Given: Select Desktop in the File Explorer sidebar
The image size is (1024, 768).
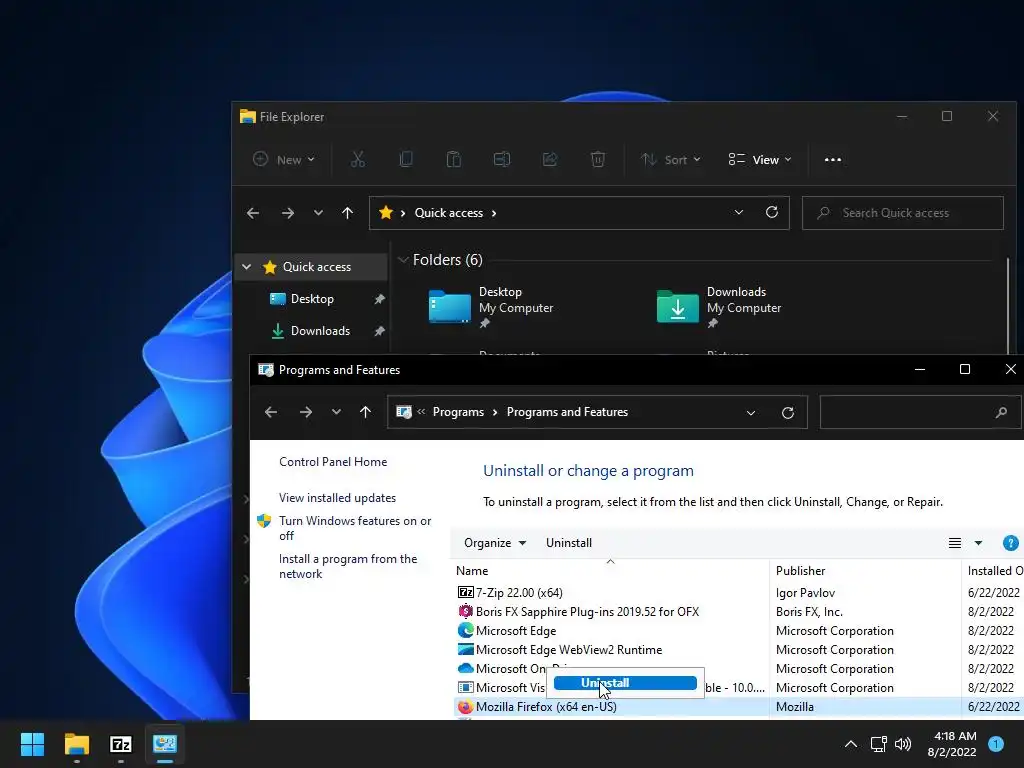Looking at the screenshot, I should 312,298.
